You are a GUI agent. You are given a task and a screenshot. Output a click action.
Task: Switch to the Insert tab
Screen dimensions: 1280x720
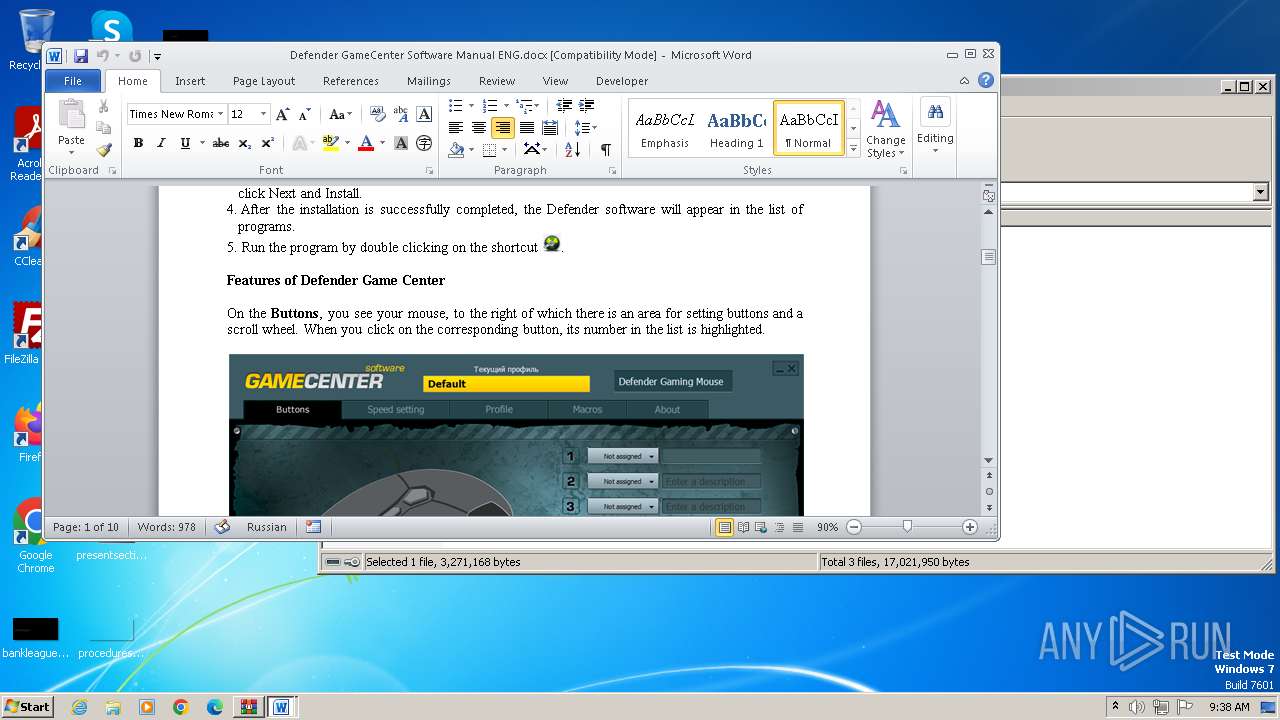(190, 81)
